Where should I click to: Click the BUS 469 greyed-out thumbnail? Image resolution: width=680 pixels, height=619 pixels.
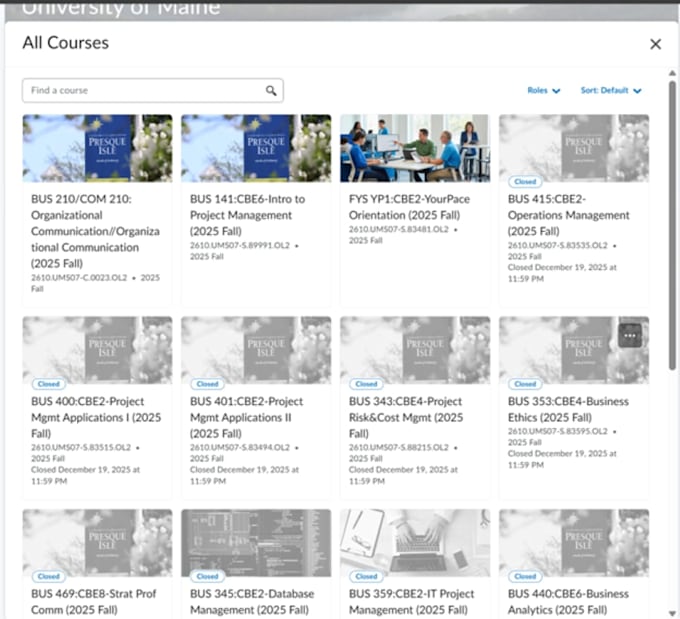(x=97, y=542)
